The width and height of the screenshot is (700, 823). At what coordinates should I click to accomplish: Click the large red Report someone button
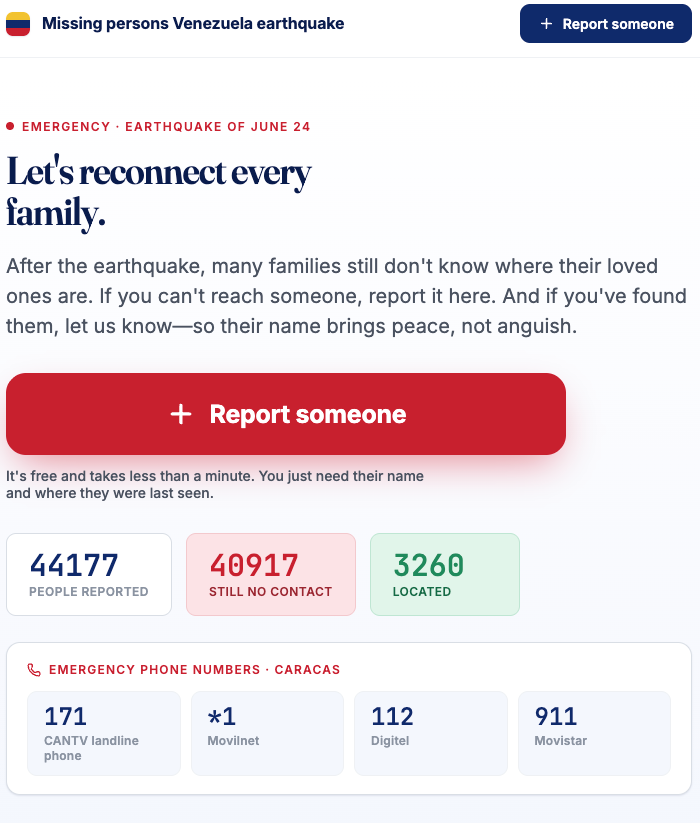pyautogui.click(x=286, y=414)
